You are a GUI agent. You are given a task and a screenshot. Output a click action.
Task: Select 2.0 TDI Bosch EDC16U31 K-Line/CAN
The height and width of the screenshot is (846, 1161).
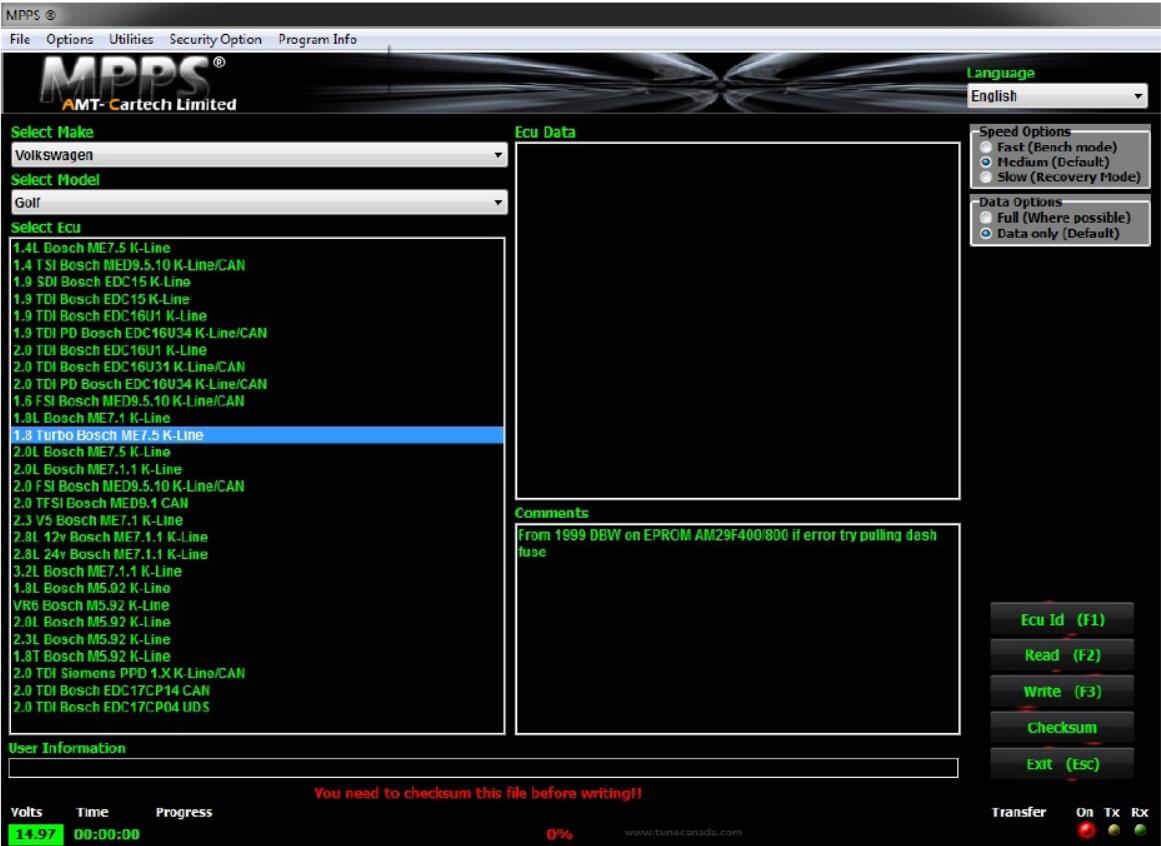257,367
